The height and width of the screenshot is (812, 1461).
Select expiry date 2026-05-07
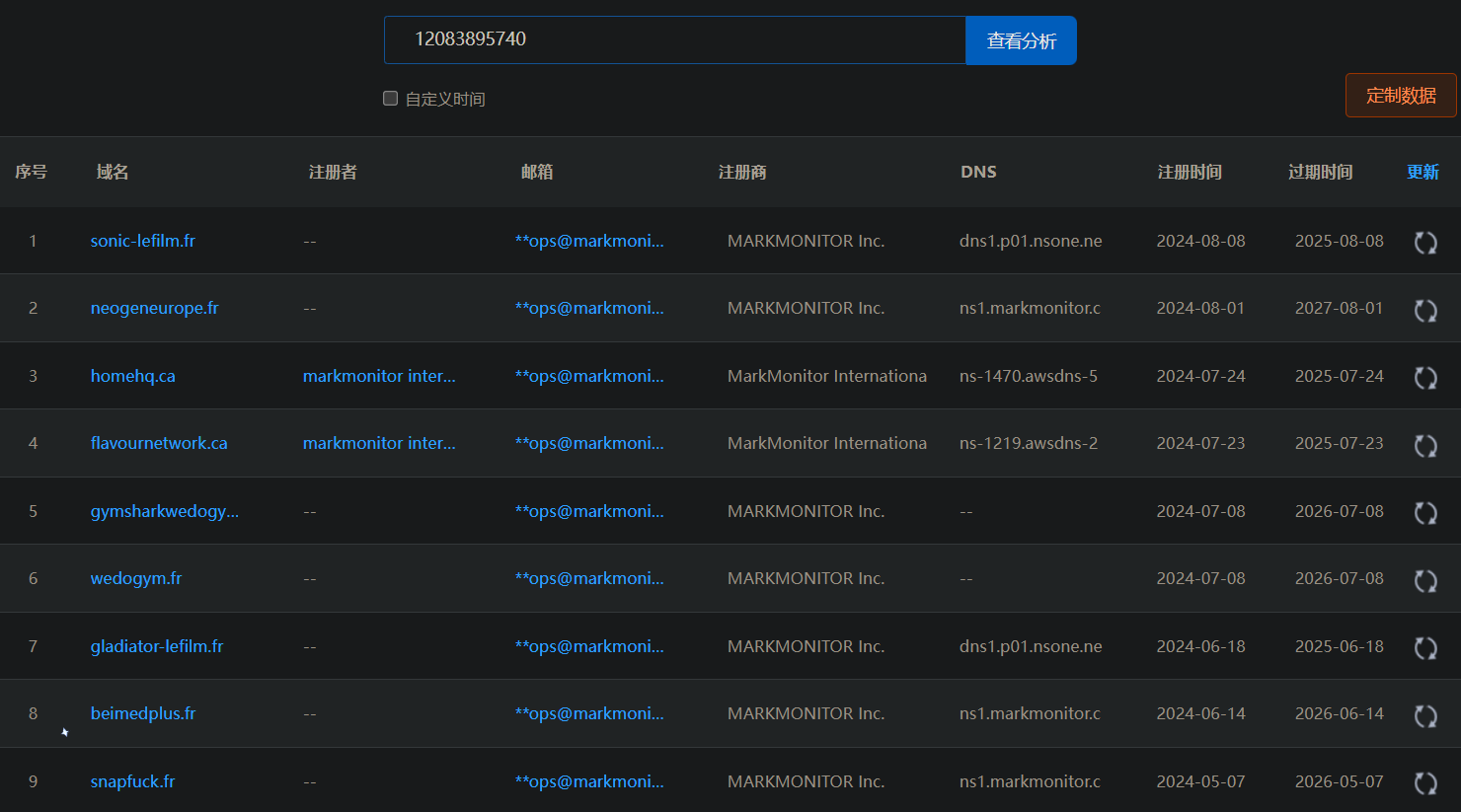click(1339, 781)
